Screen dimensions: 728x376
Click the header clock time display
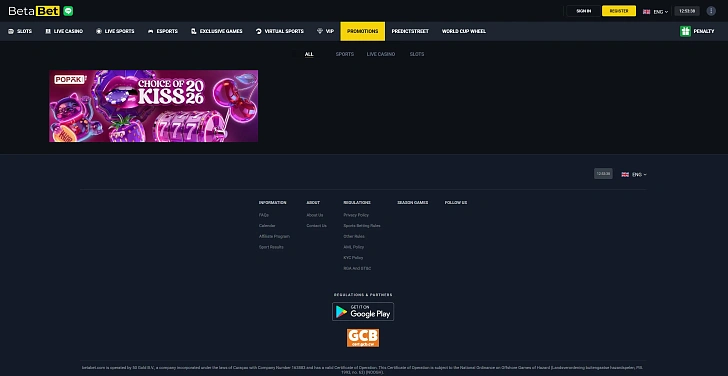click(687, 11)
